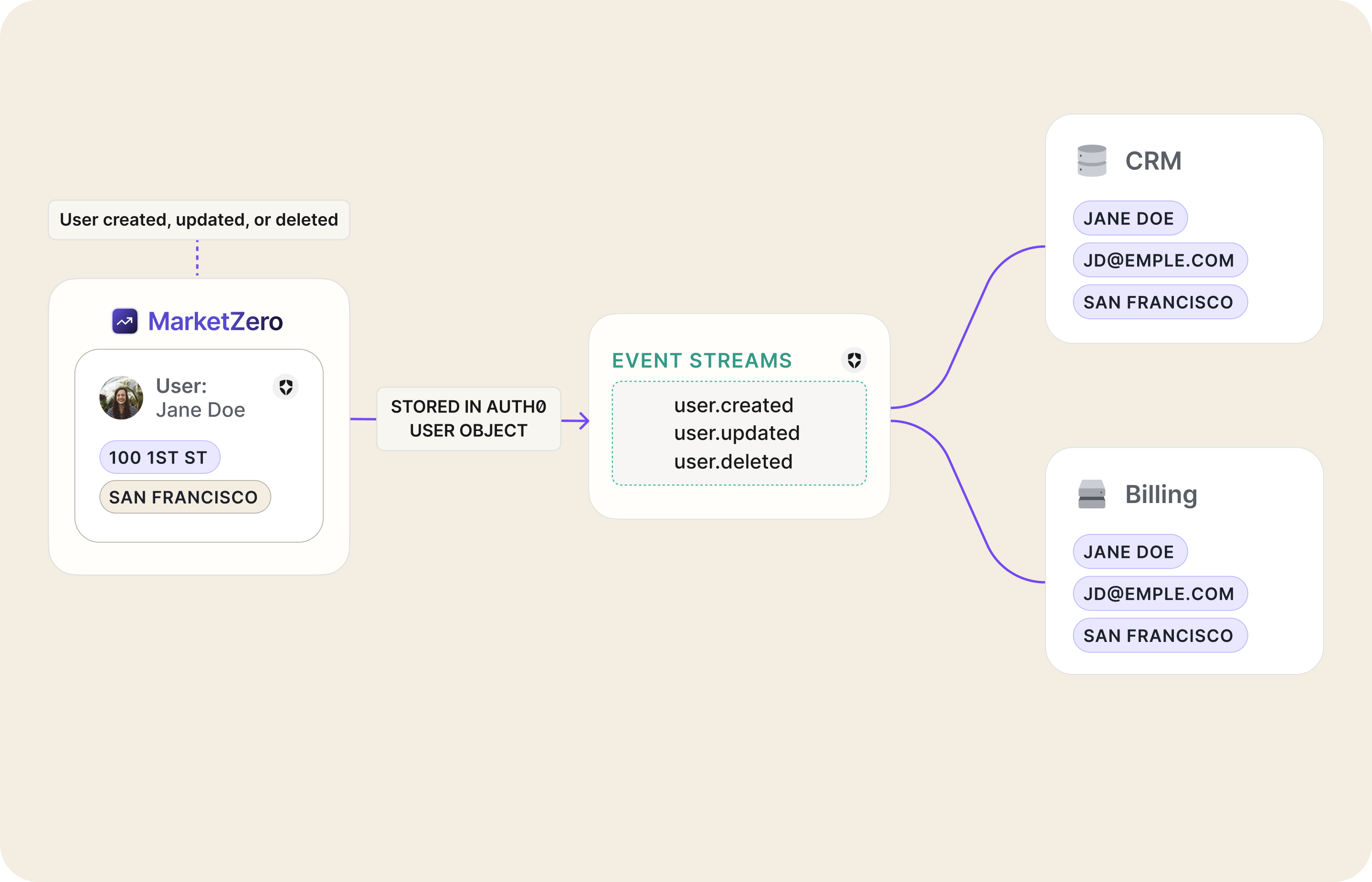
Task: Click the Billing server drive icon
Action: [1091, 494]
